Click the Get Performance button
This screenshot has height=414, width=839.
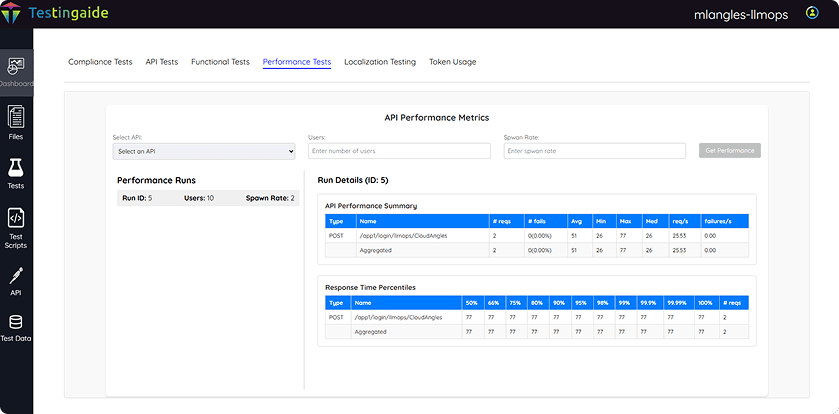tap(730, 151)
